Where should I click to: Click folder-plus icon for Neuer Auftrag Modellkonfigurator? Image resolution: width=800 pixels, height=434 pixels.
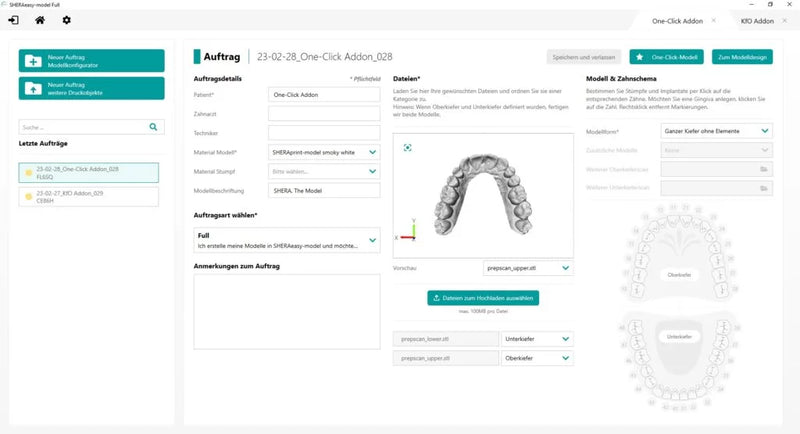tap(33, 61)
